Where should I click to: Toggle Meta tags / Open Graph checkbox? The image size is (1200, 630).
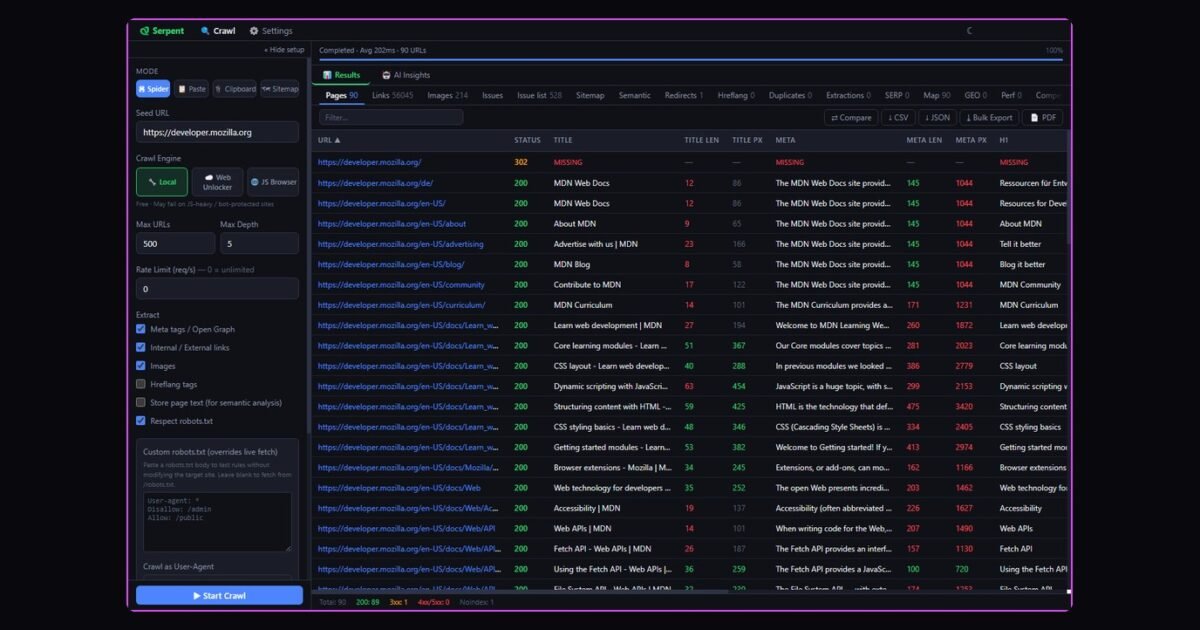(x=141, y=329)
